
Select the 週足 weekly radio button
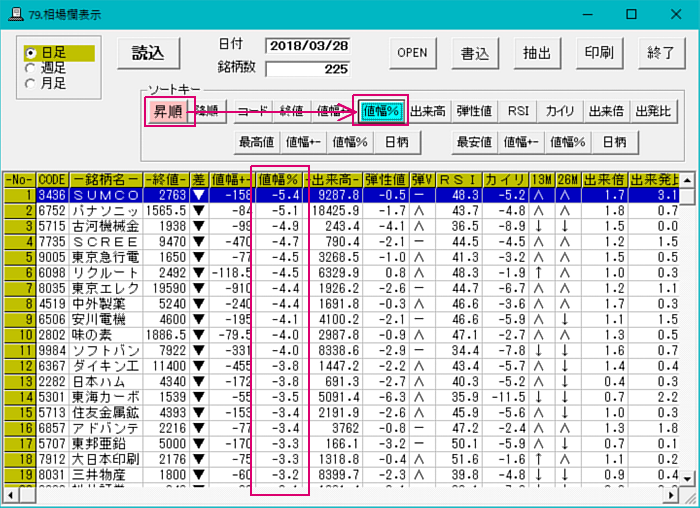click(x=32, y=69)
